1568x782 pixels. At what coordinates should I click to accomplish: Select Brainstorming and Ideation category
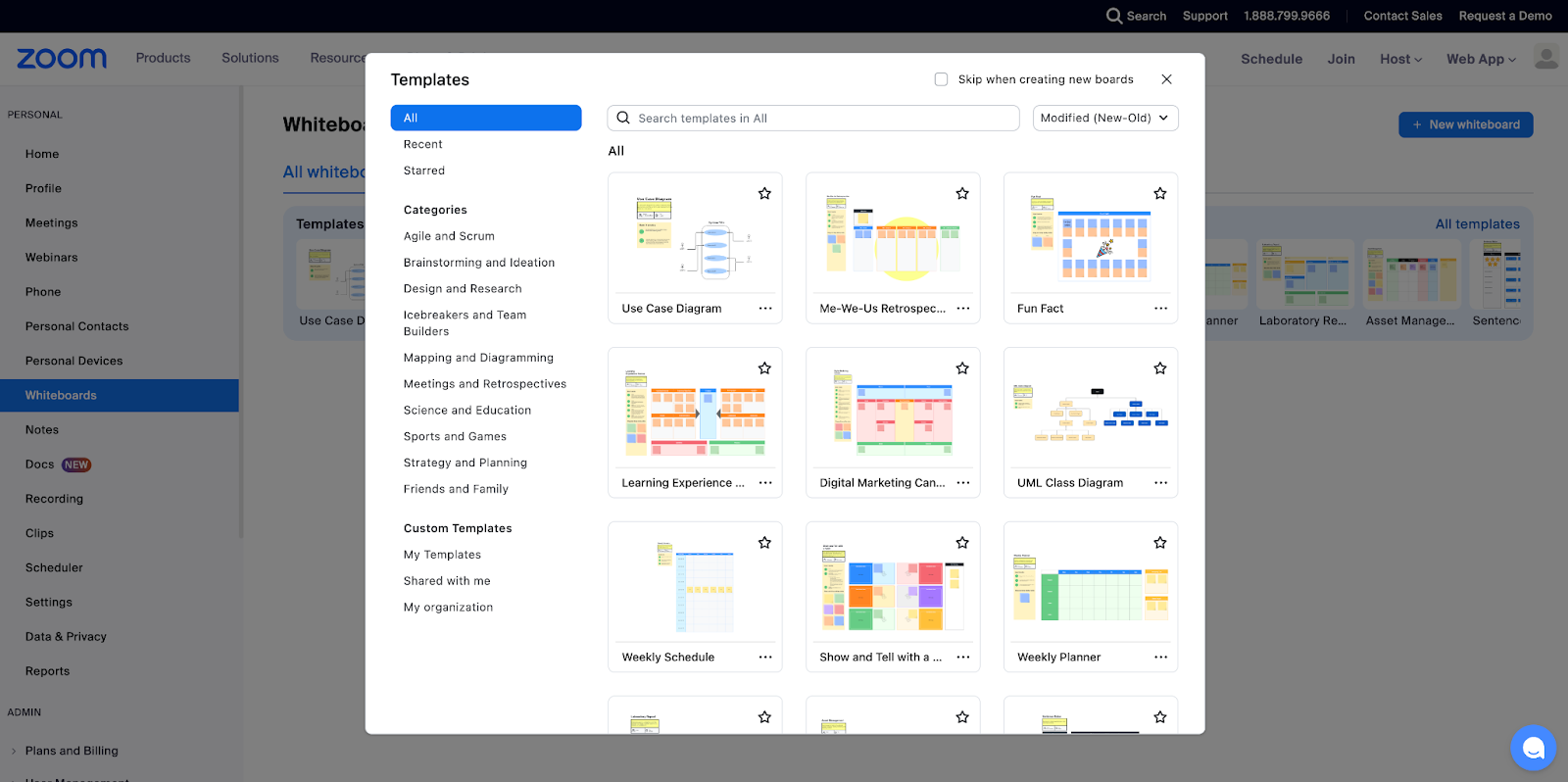tap(479, 263)
